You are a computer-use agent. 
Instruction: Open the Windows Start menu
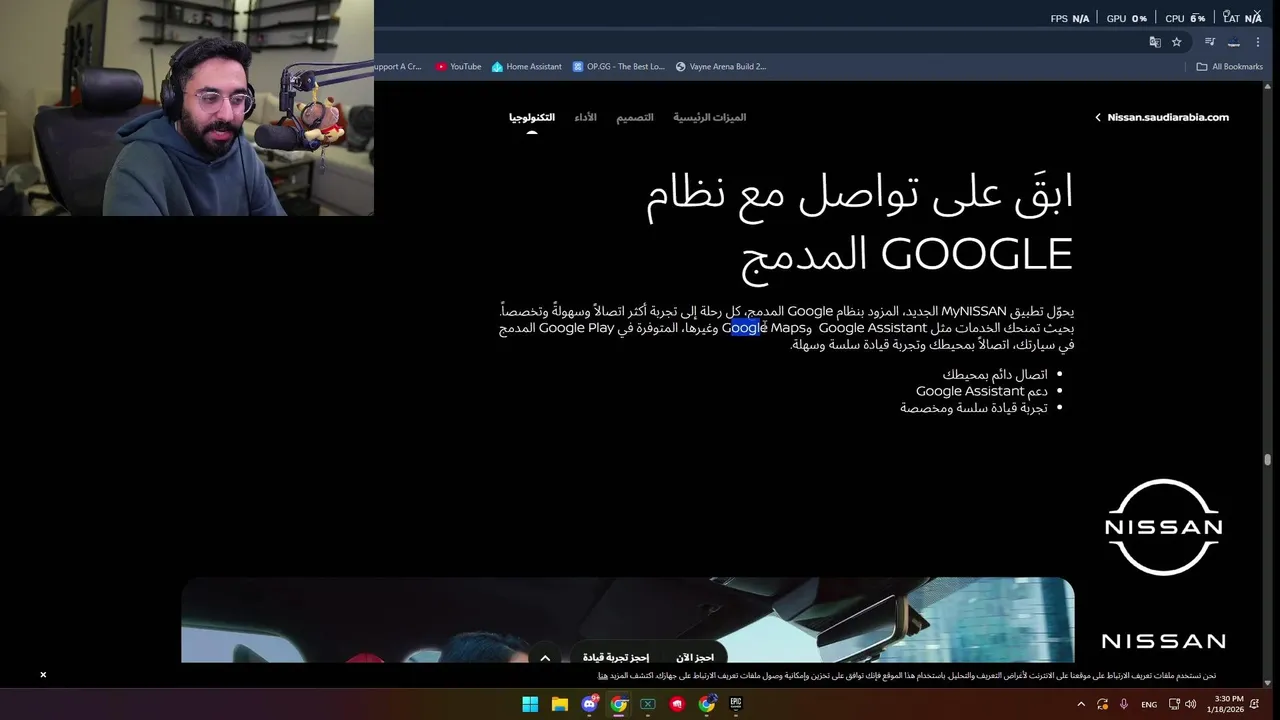pos(530,704)
